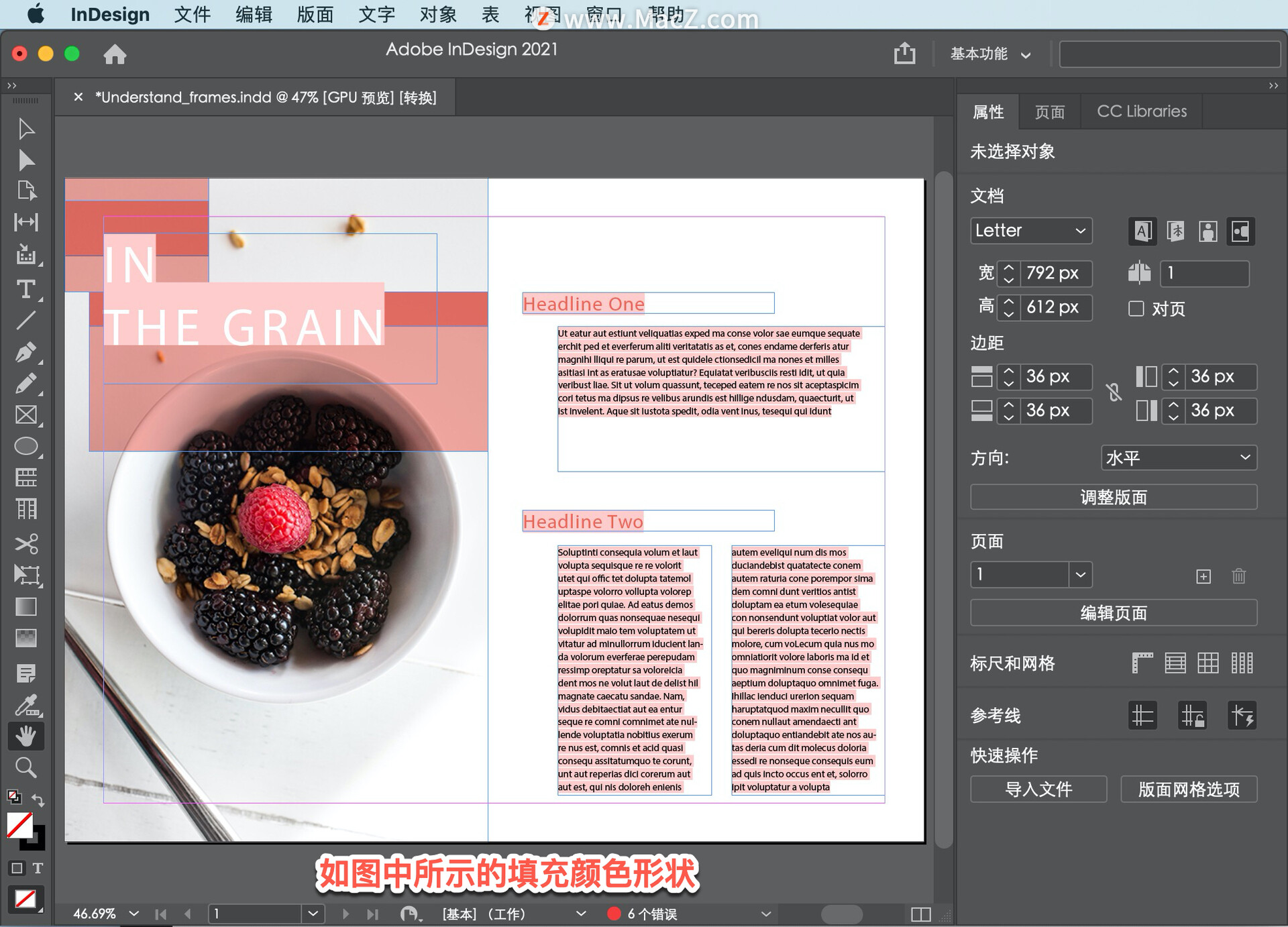Open the Letter page size dropdown

coord(1031,231)
